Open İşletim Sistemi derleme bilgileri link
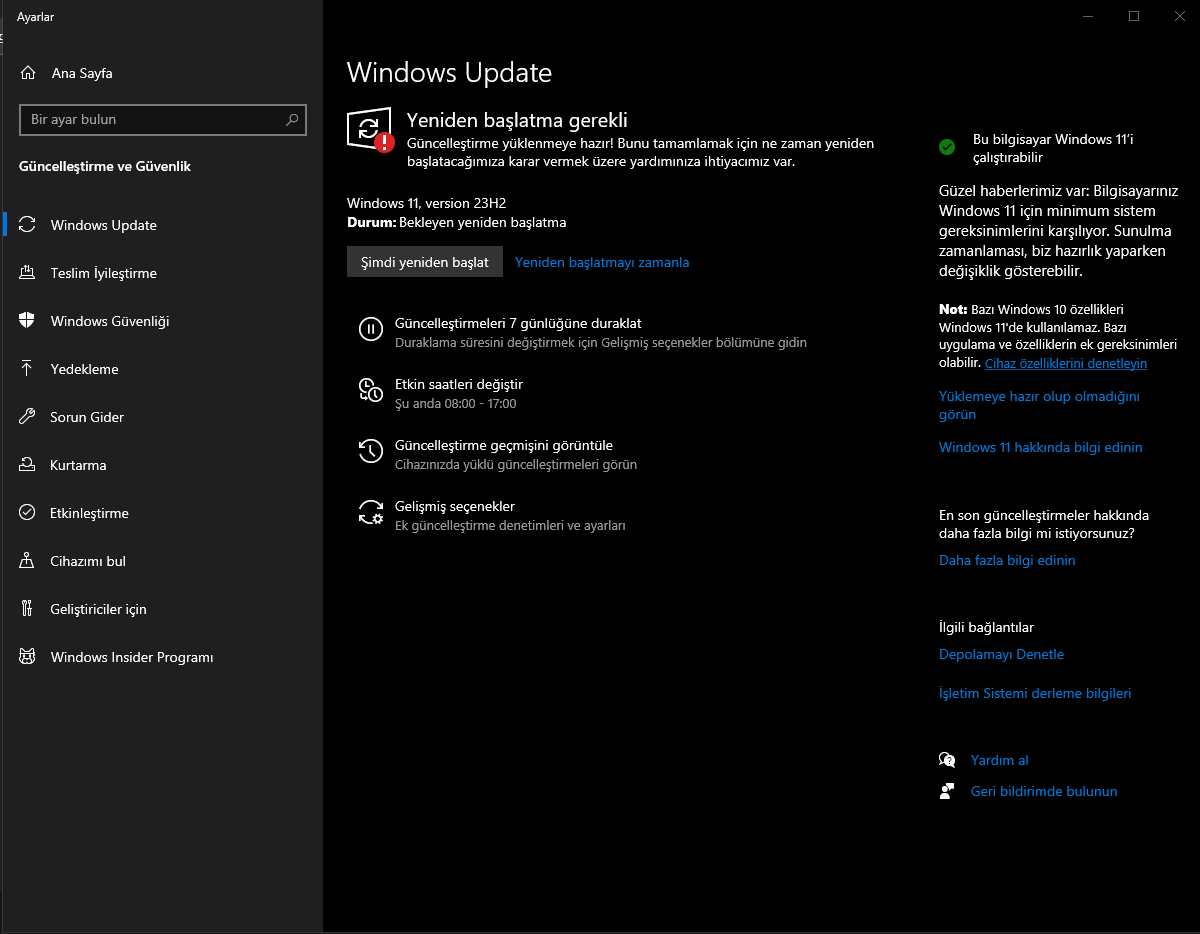This screenshot has width=1200, height=934. (x=1035, y=693)
